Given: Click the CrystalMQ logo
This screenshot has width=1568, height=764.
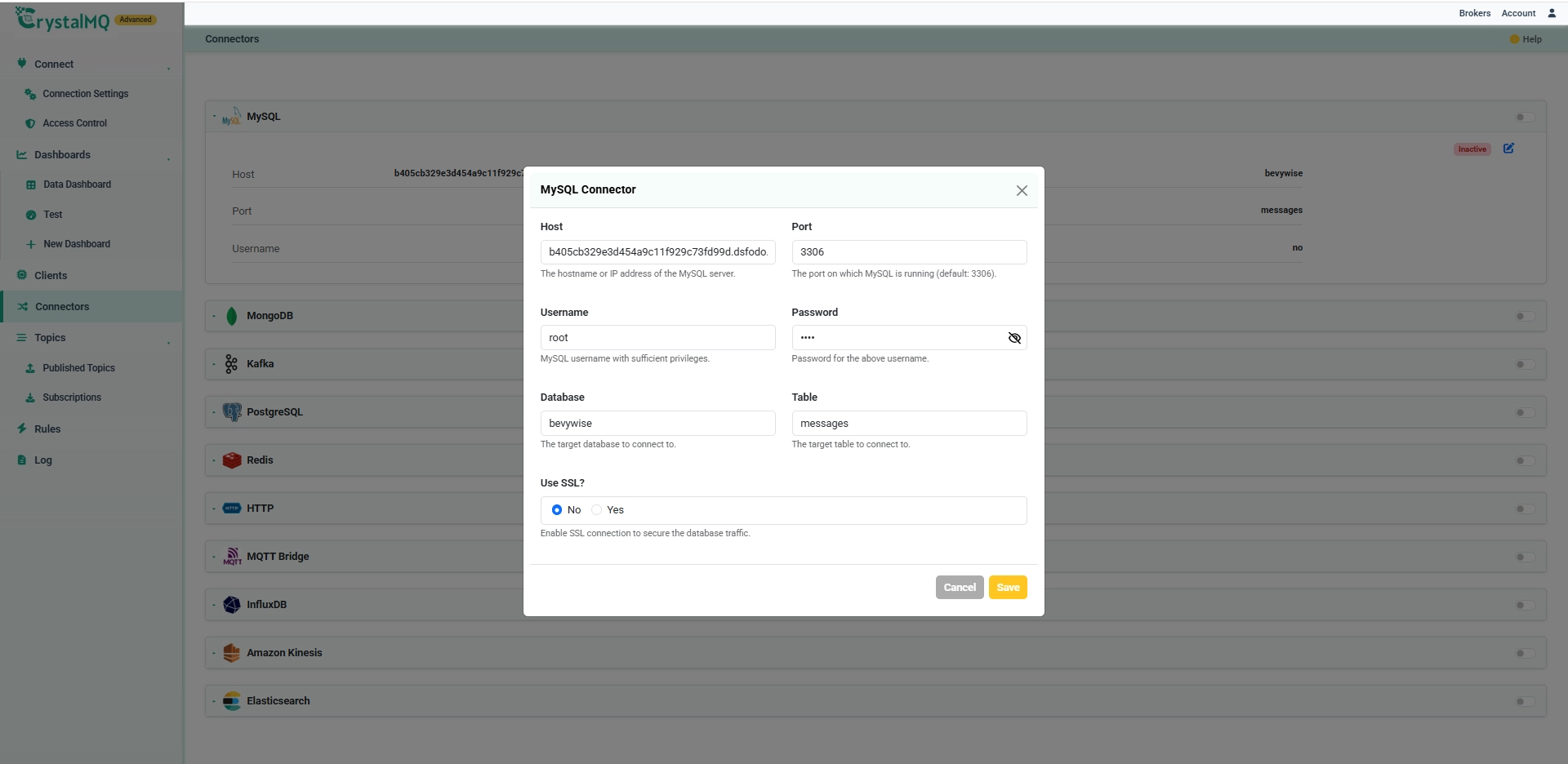Looking at the screenshot, I should tap(62, 20).
